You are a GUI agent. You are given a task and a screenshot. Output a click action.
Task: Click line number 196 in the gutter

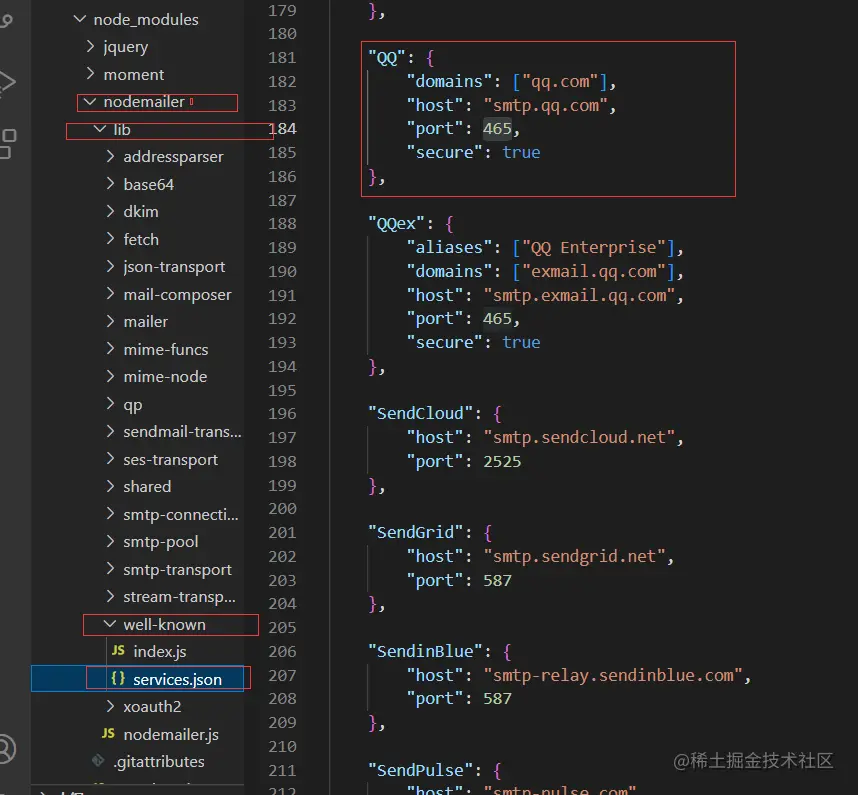(282, 414)
